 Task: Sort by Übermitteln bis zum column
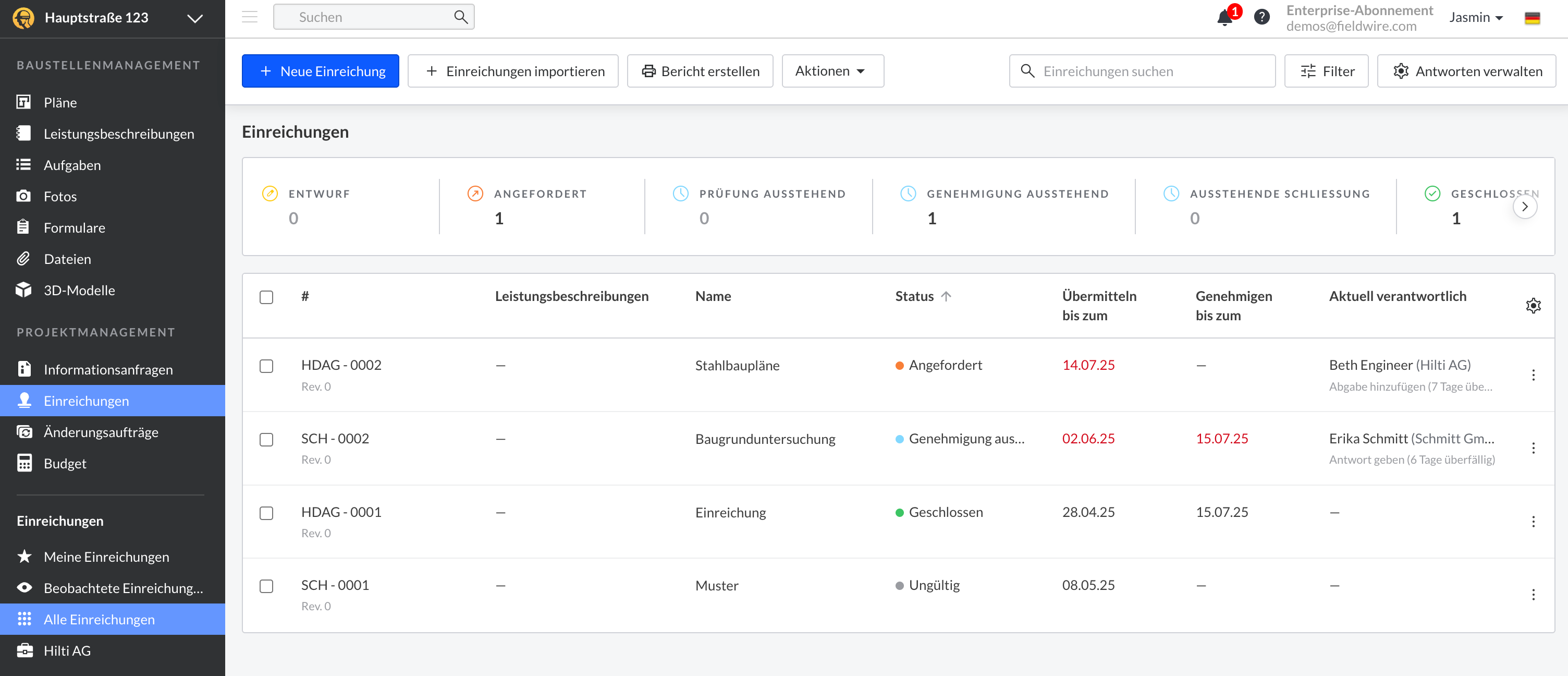[x=1099, y=306]
